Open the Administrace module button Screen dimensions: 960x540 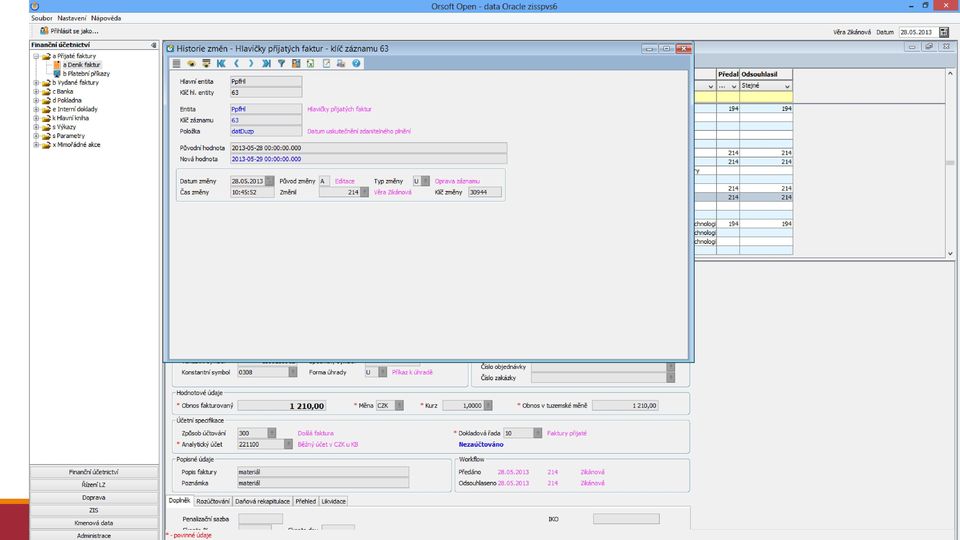(94, 535)
